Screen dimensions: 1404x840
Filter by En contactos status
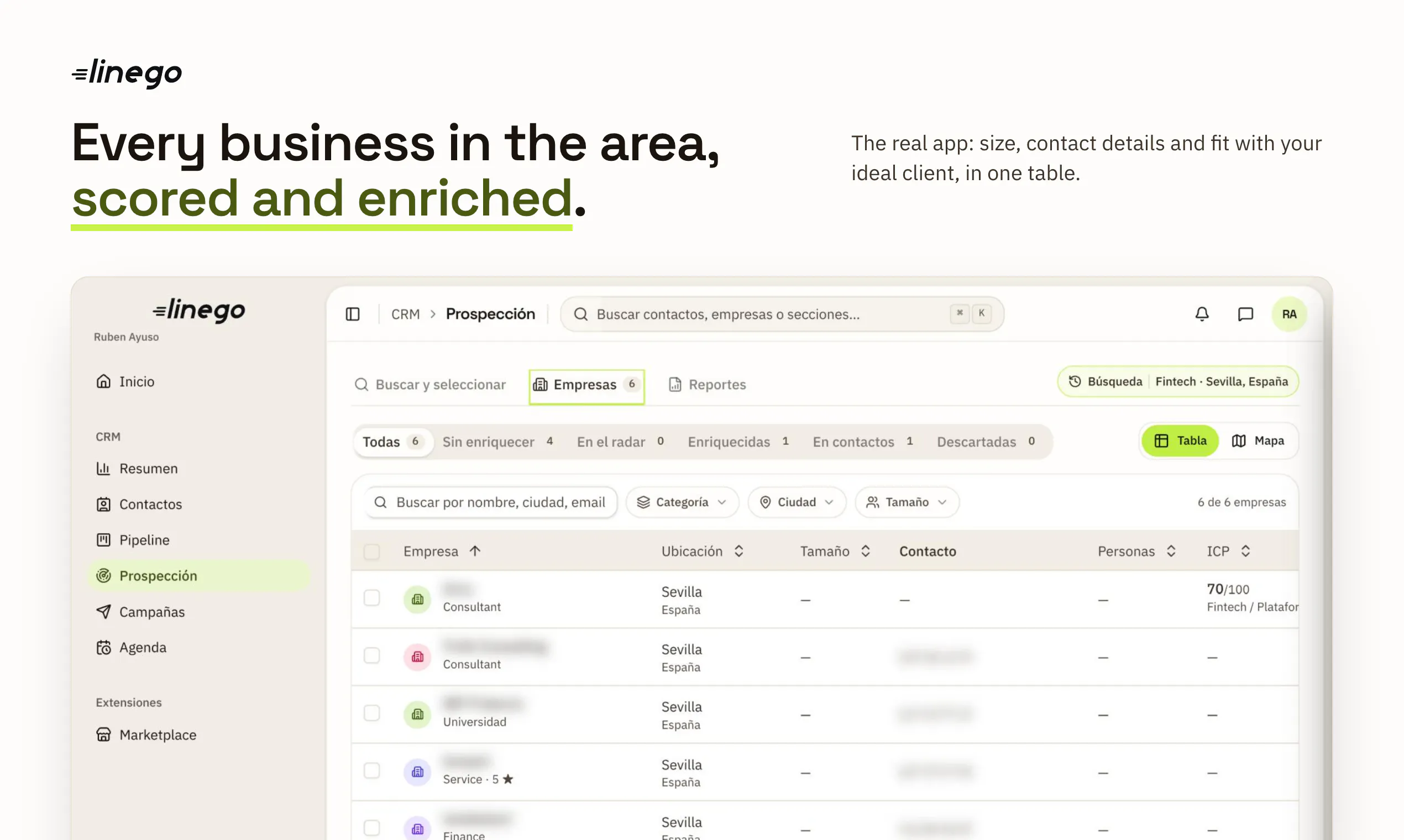pyautogui.click(x=863, y=442)
